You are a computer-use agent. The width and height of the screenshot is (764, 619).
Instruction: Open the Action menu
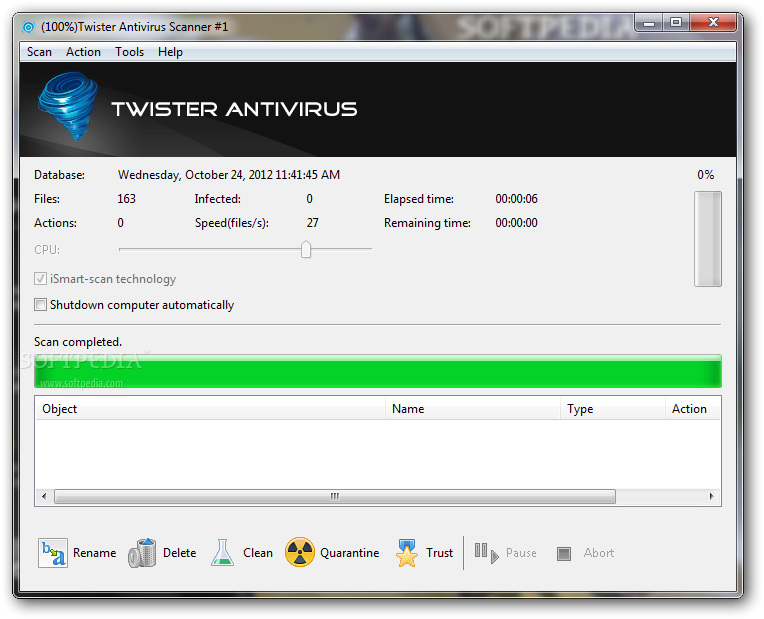point(83,52)
